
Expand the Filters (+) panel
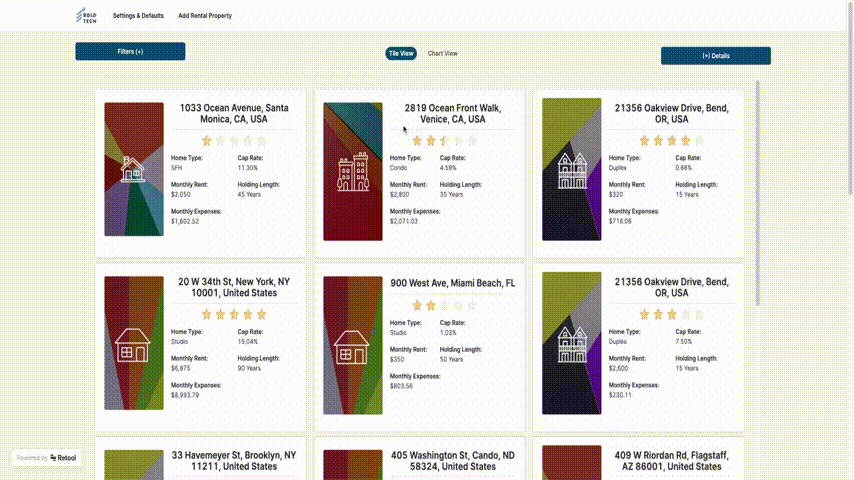click(130, 51)
